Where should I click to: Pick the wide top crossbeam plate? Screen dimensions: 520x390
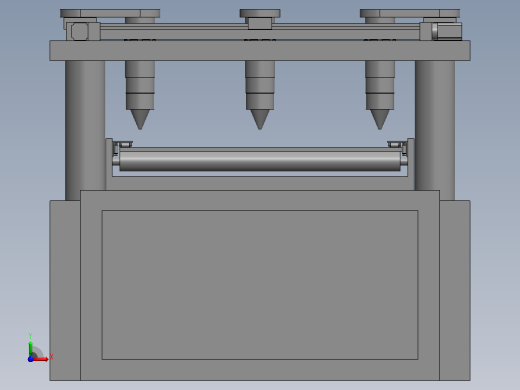tap(260, 50)
